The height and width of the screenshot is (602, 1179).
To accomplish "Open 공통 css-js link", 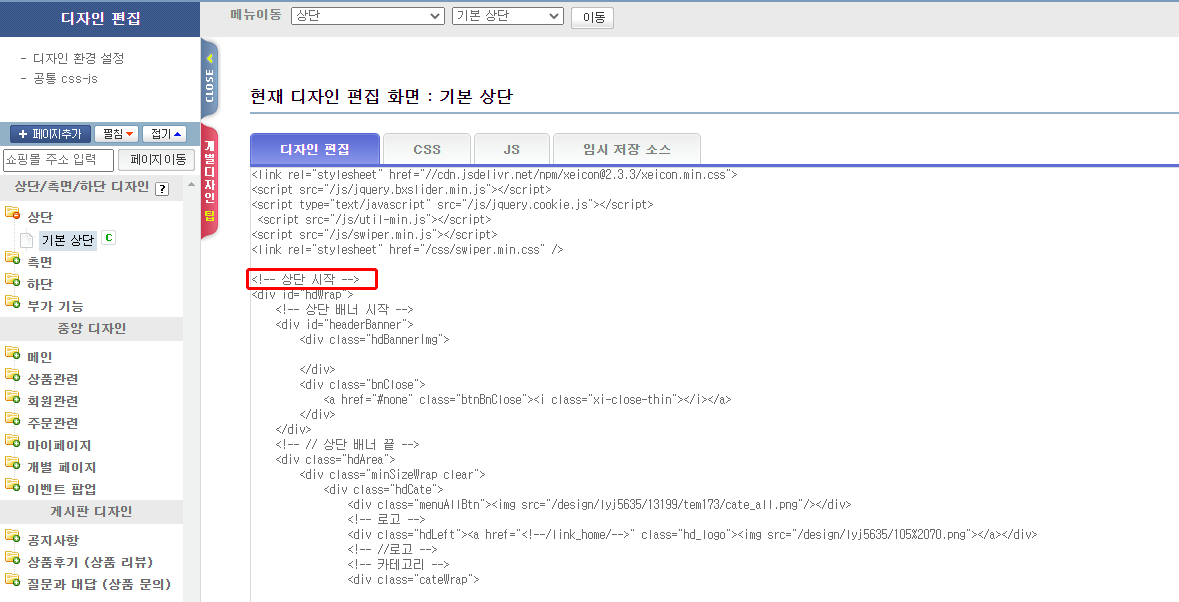I will (x=65, y=78).
